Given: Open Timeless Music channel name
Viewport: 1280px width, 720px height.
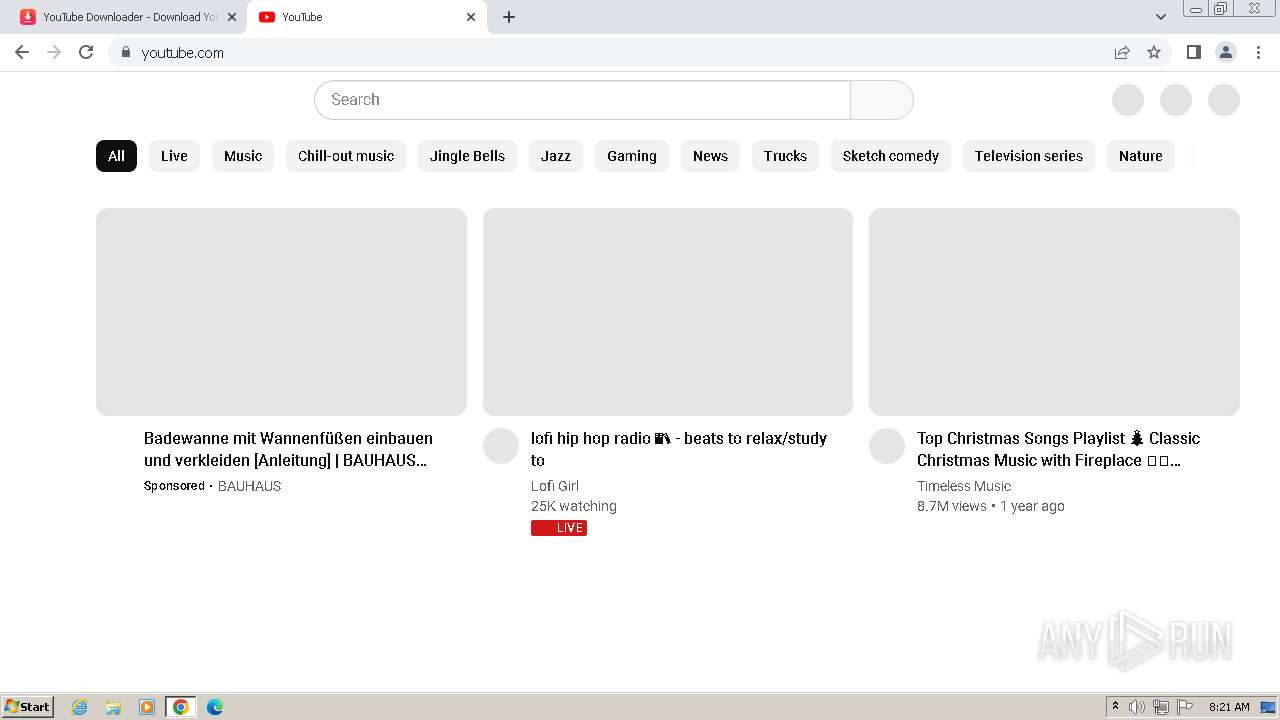Looking at the screenshot, I should coord(964,486).
